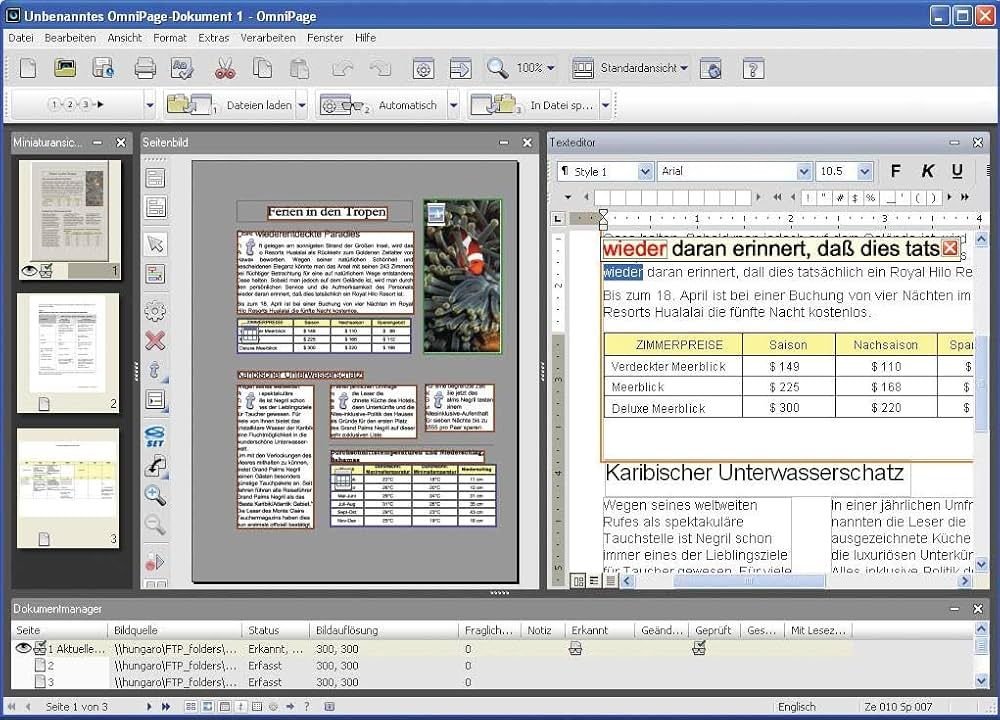Click the rotate image tool icon
Viewport: 1000px width, 720px height.
[x=155, y=466]
